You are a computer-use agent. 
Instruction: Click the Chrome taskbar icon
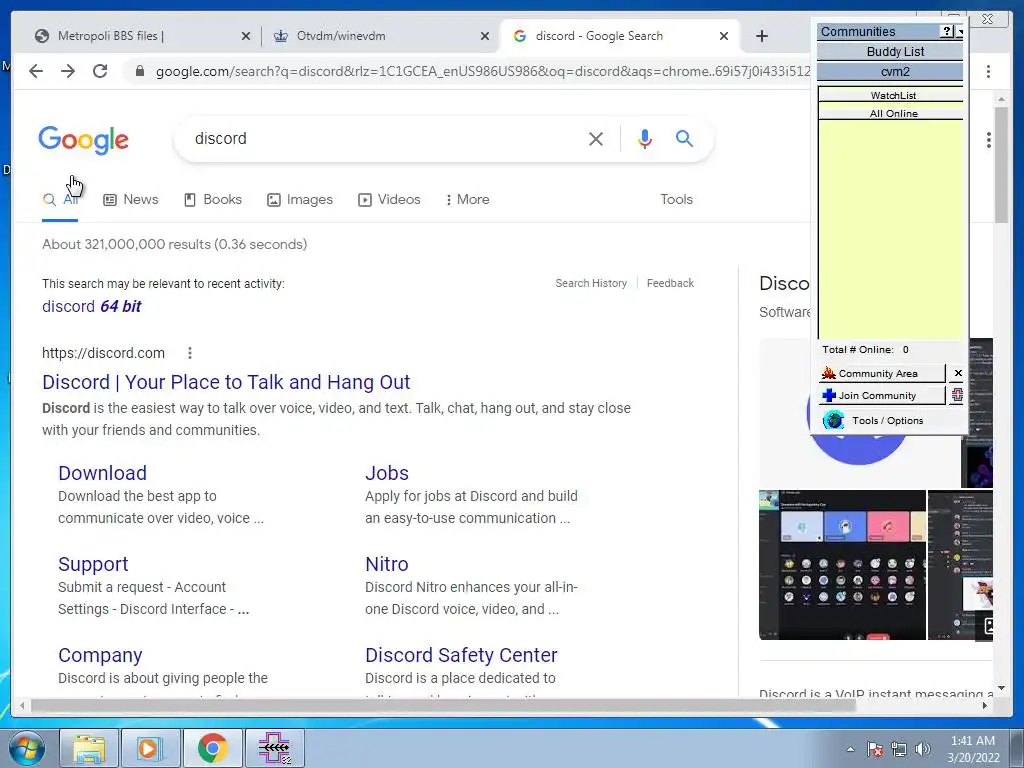(x=212, y=748)
